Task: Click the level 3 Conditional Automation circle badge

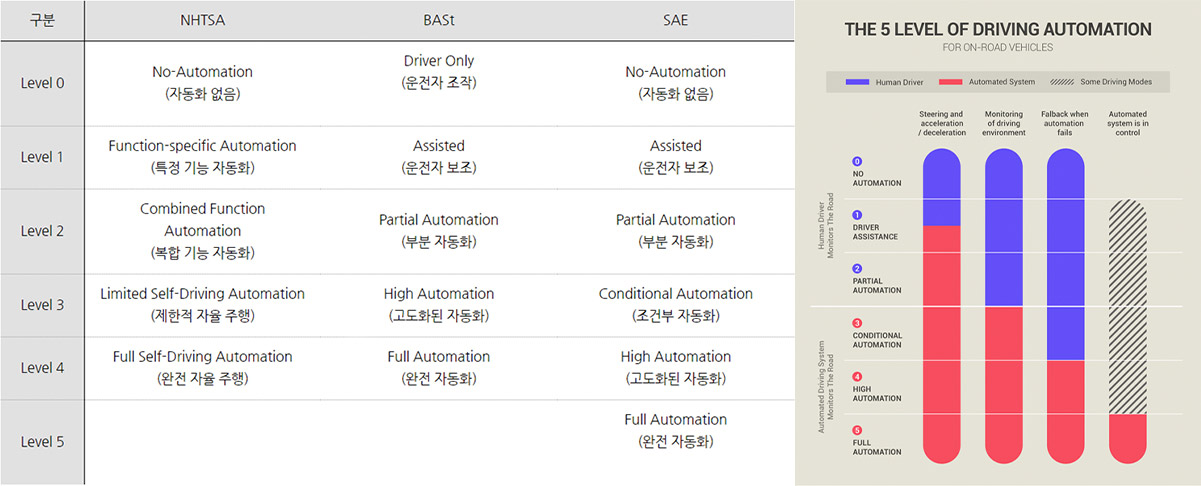Action: pos(857,323)
